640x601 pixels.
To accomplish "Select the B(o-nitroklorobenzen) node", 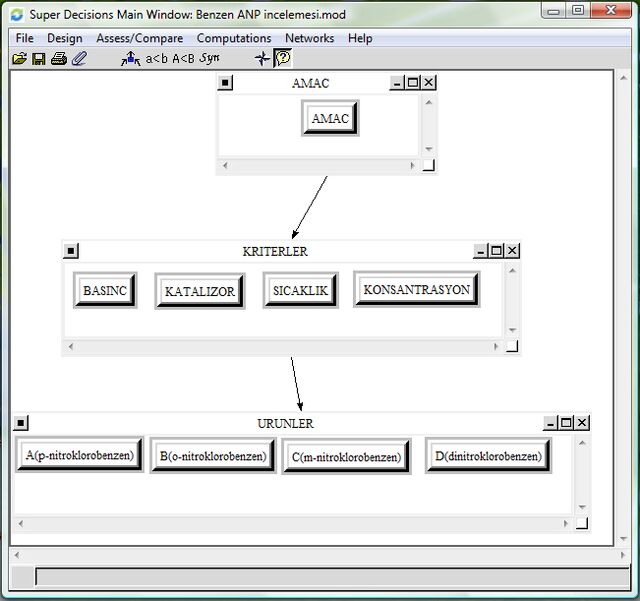I will click(213, 456).
